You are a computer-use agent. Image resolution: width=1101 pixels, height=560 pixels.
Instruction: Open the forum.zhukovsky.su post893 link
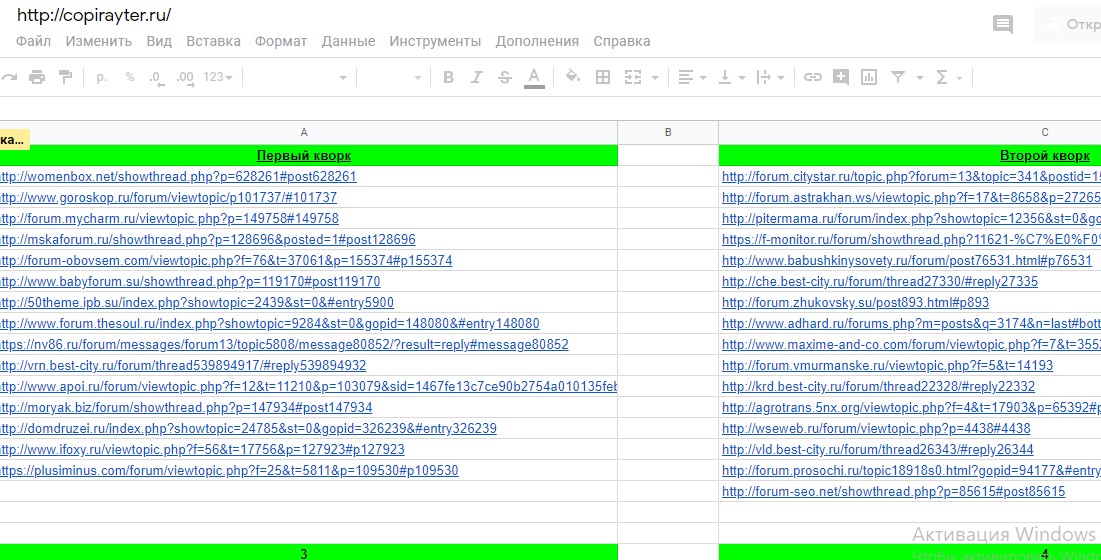855,303
